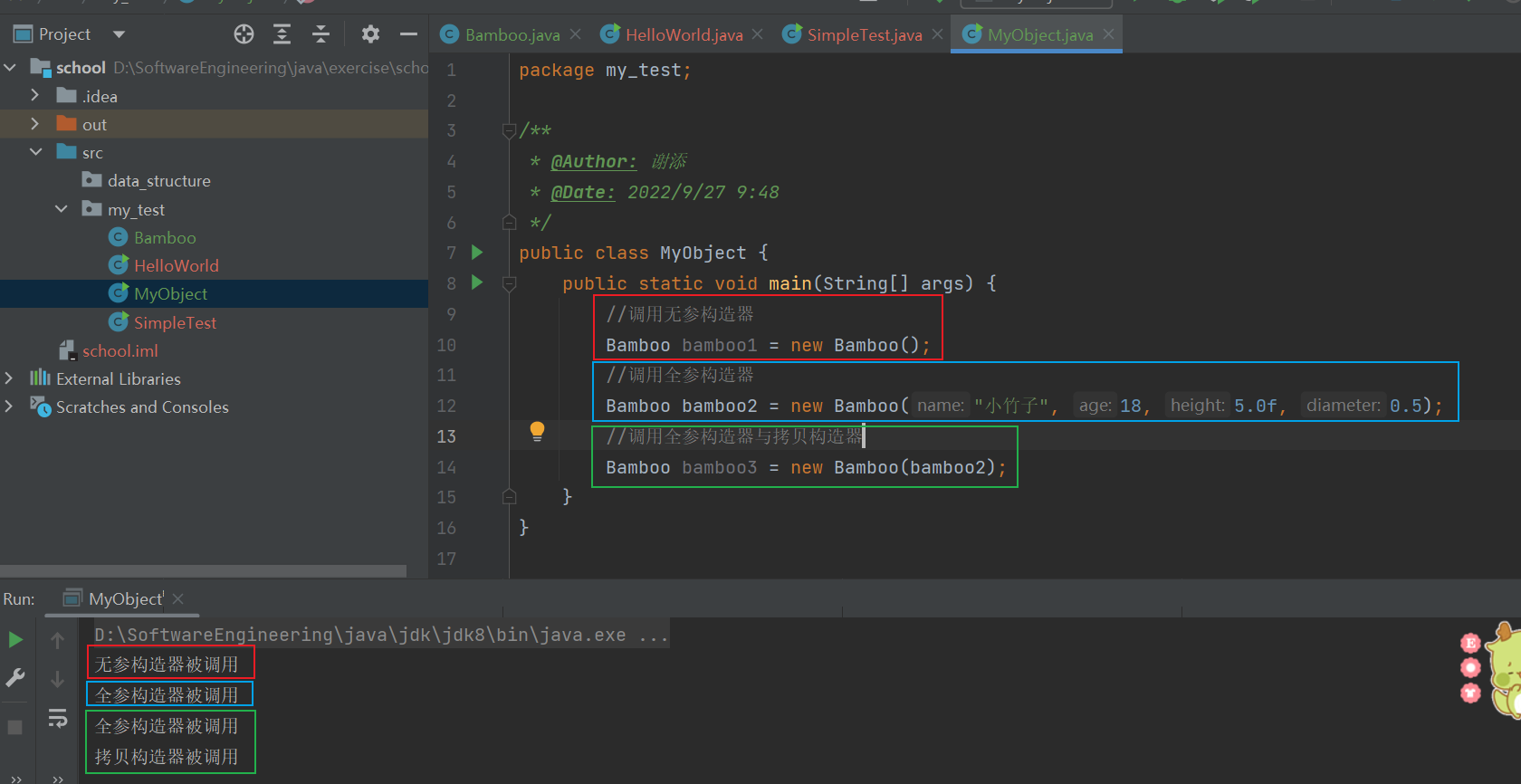The height and width of the screenshot is (784, 1521).
Task: Click the name parameter hint on line 12
Action: point(941,406)
